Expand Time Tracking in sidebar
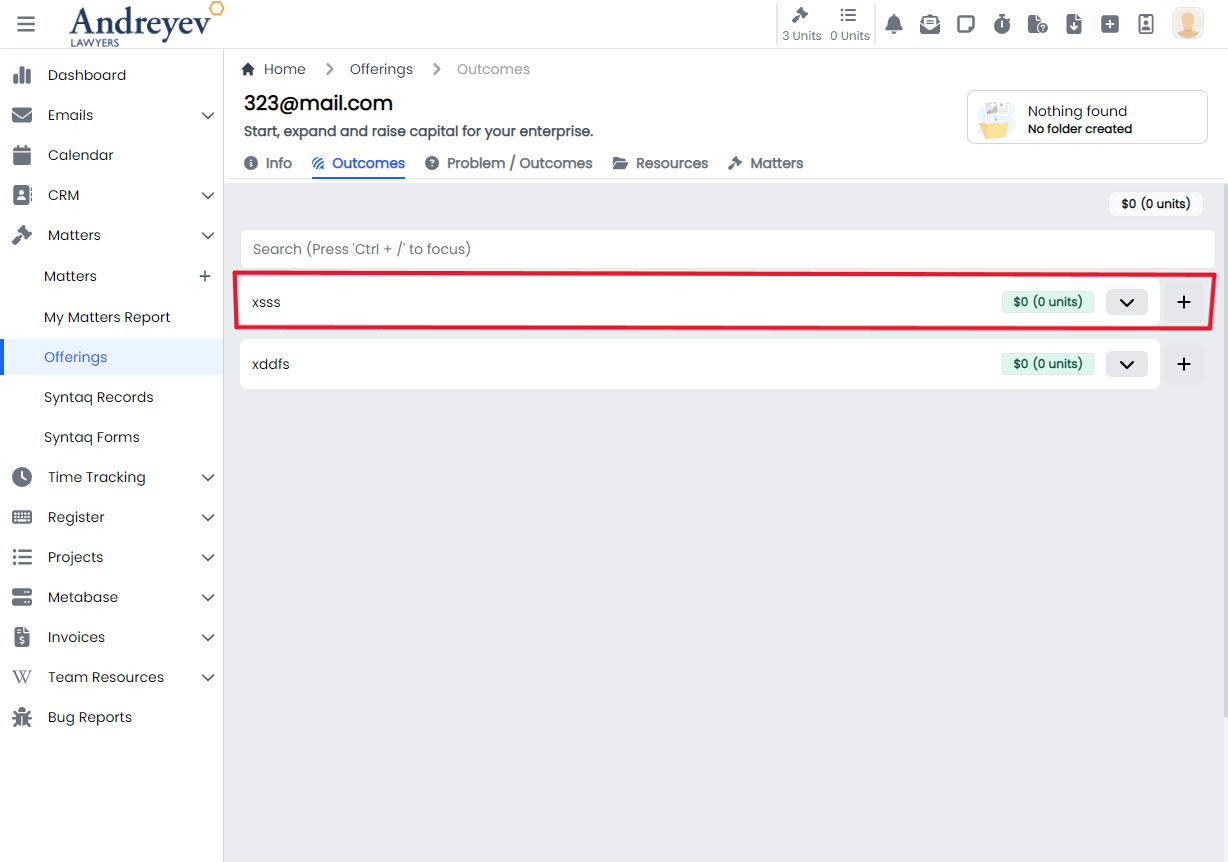Screen dimensions: 1228x862 207,477
